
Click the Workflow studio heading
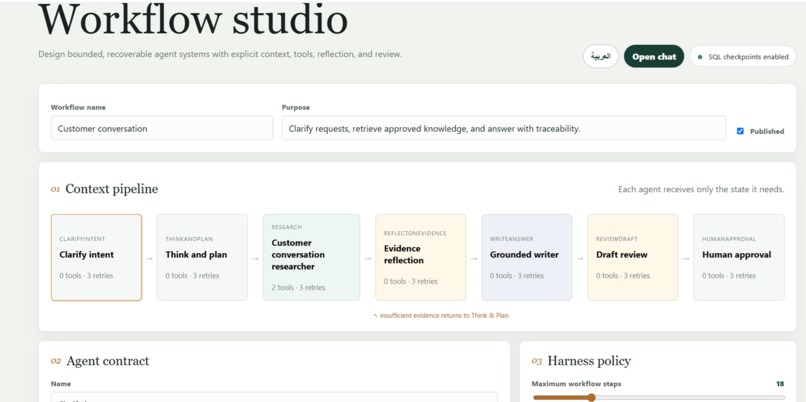tap(193, 20)
